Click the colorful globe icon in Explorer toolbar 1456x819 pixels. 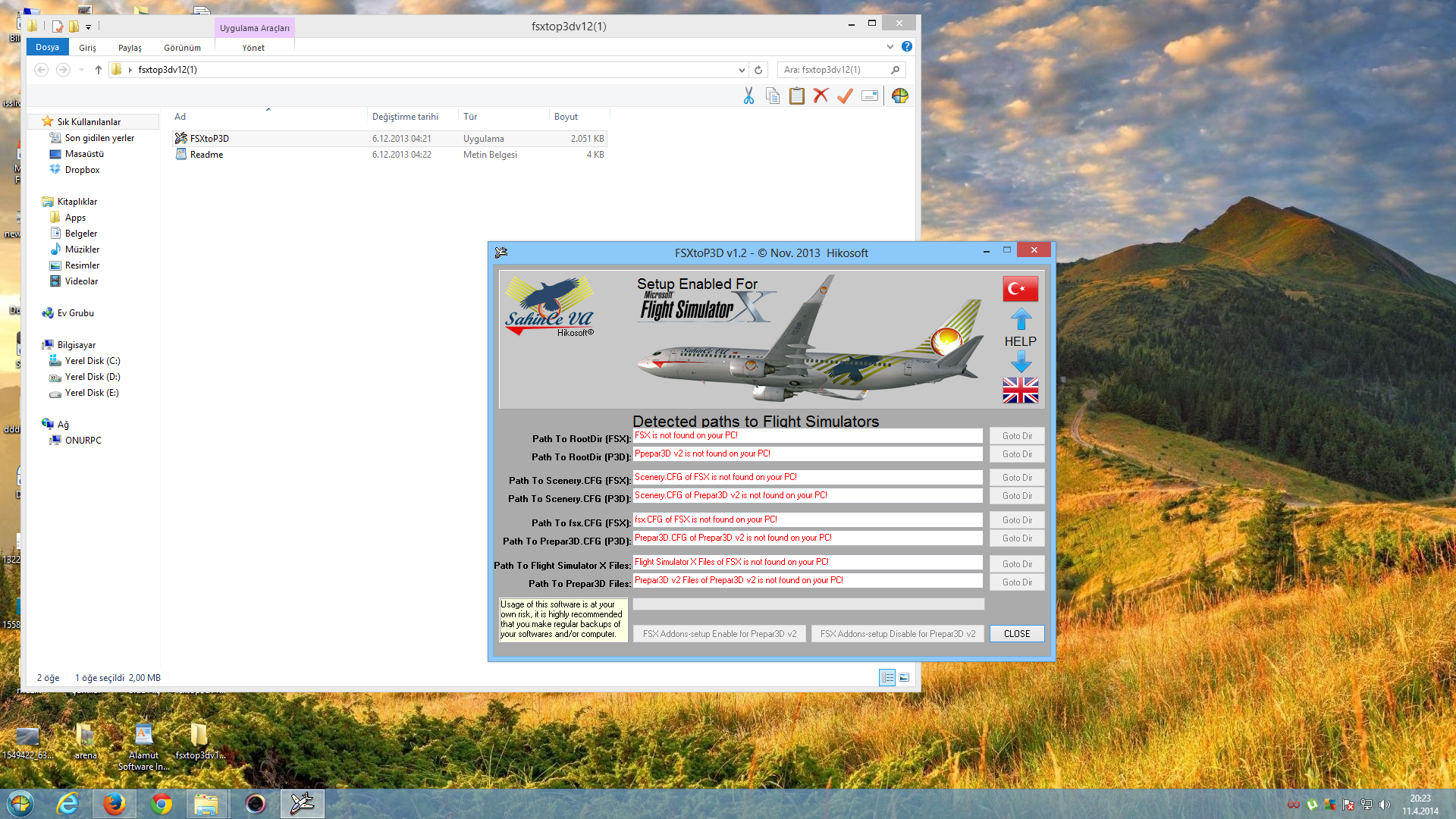point(900,96)
